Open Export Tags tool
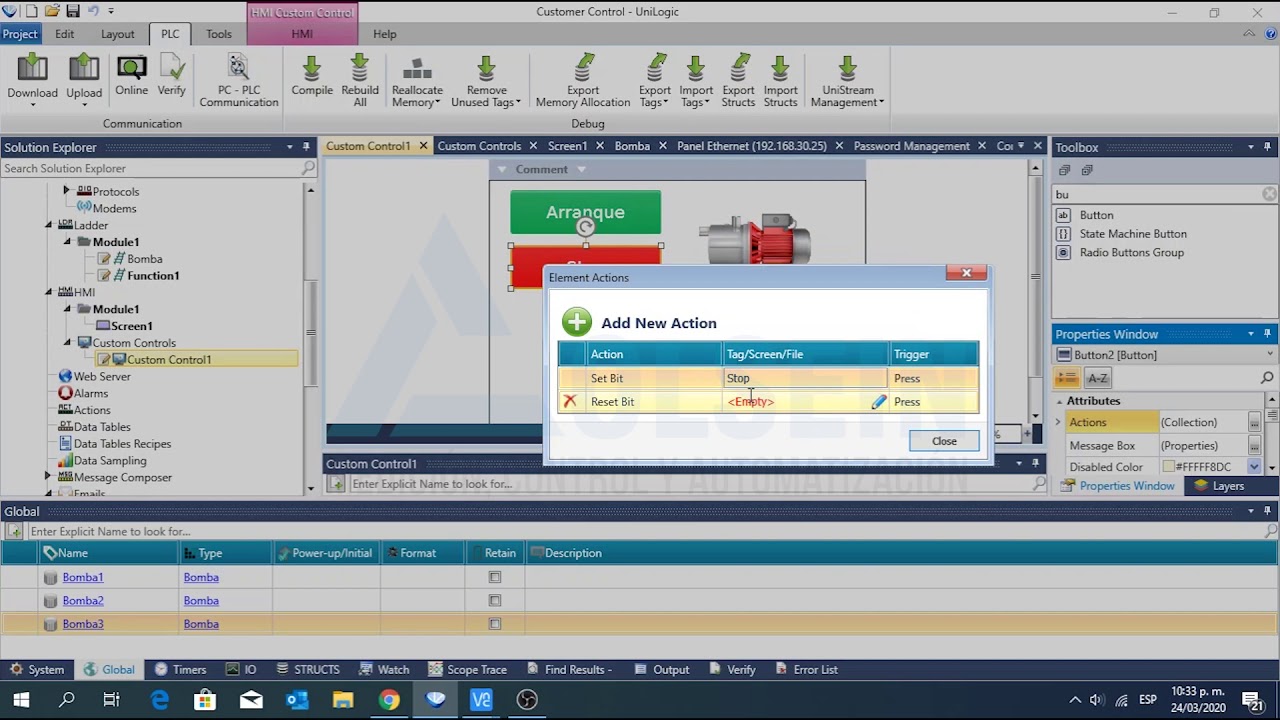1280x720 pixels. pos(655,69)
